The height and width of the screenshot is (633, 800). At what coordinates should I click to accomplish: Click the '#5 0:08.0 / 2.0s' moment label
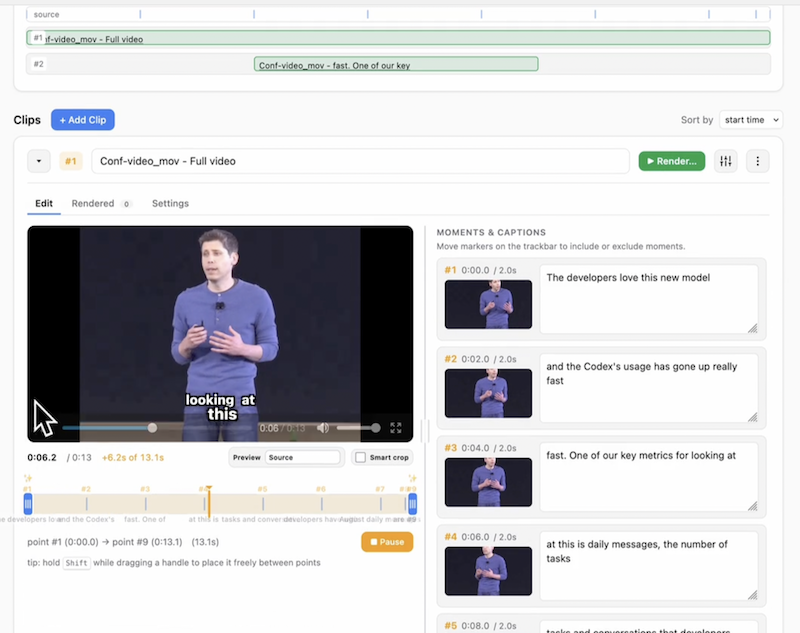point(480,626)
